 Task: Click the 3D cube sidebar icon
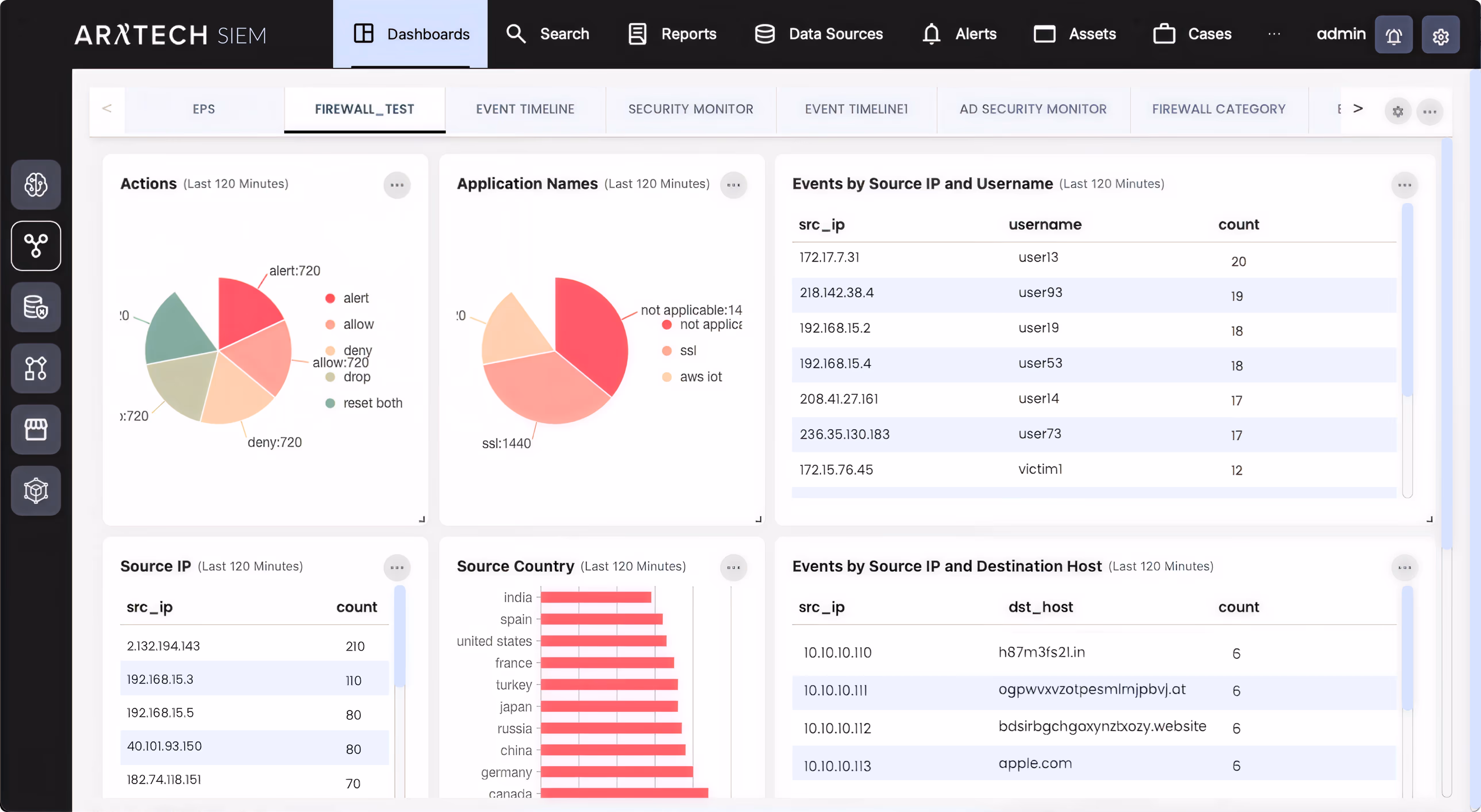click(36, 490)
